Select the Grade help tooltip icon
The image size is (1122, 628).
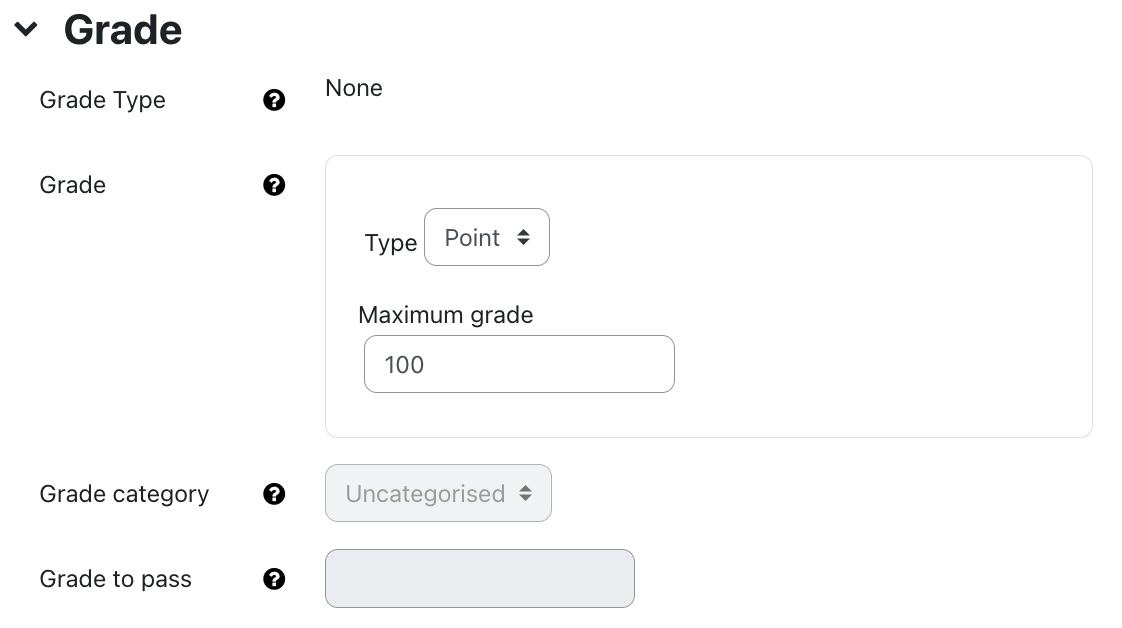[273, 185]
